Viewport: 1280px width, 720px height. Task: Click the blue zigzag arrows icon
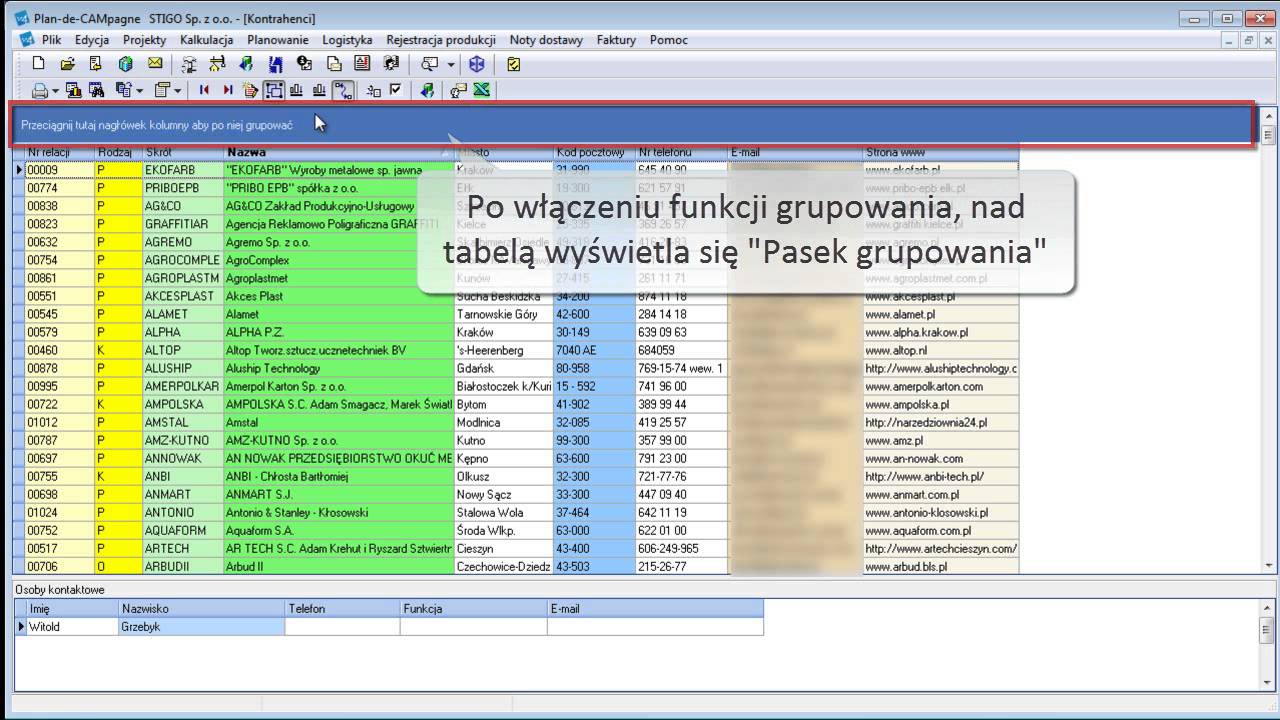tap(276, 64)
